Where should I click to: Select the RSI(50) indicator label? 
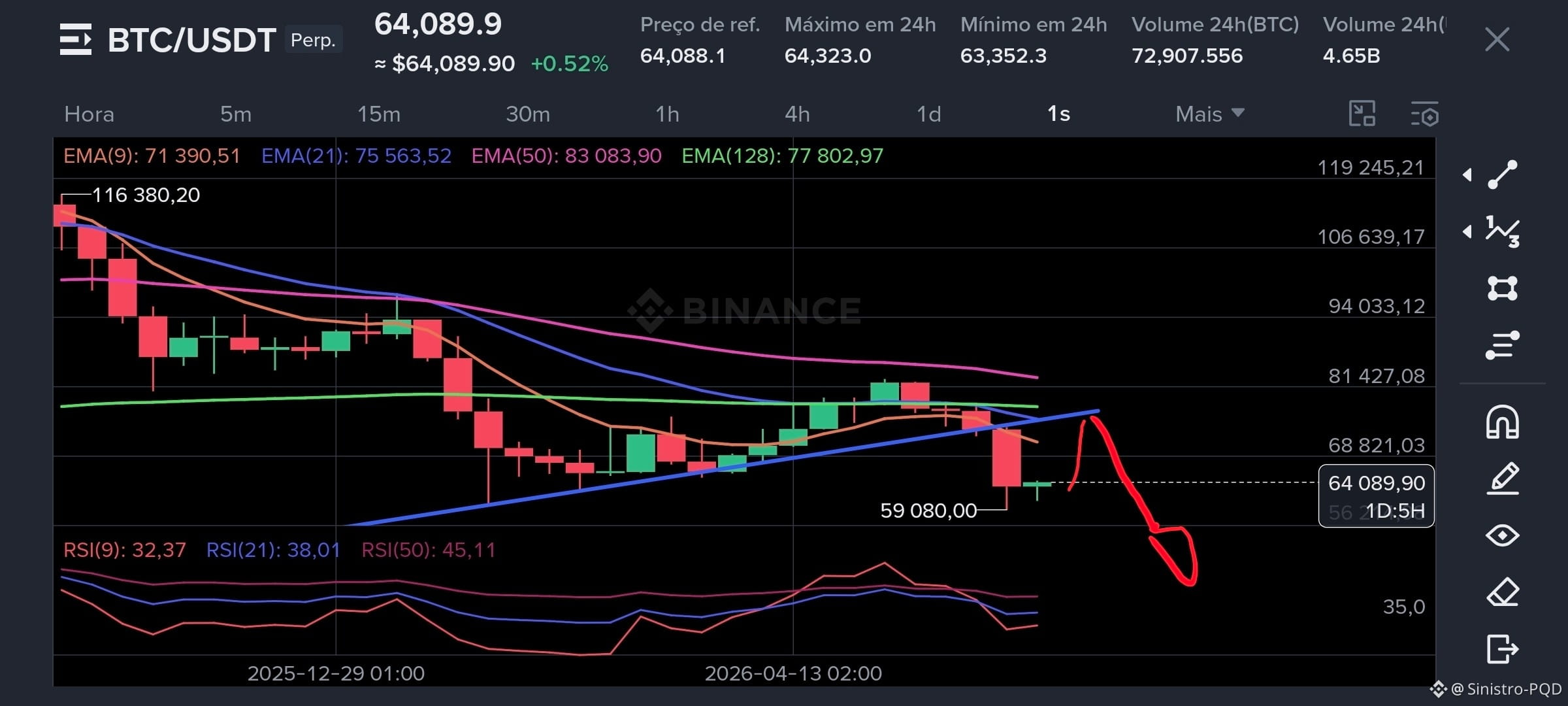(429, 550)
